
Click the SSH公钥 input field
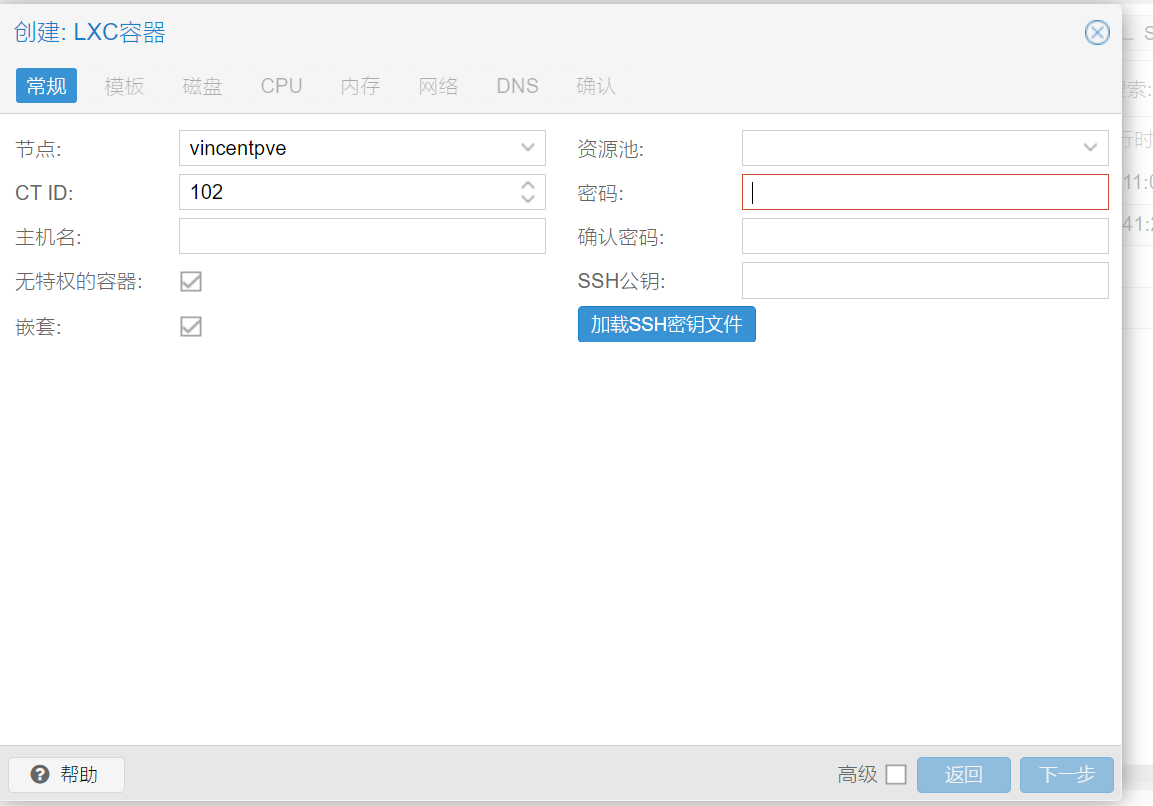point(925,280)
